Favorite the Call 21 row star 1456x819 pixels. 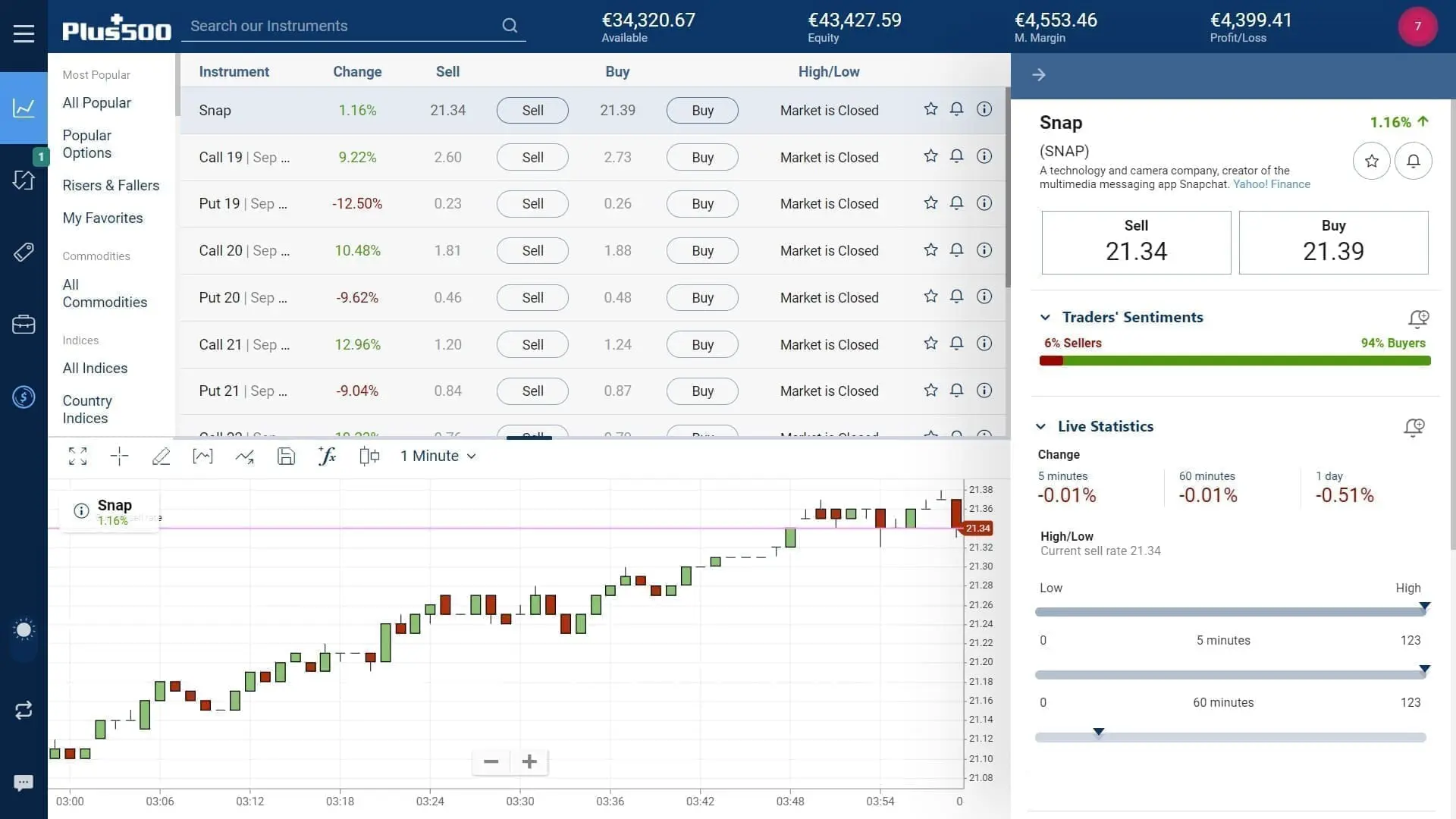click(930, 344)
